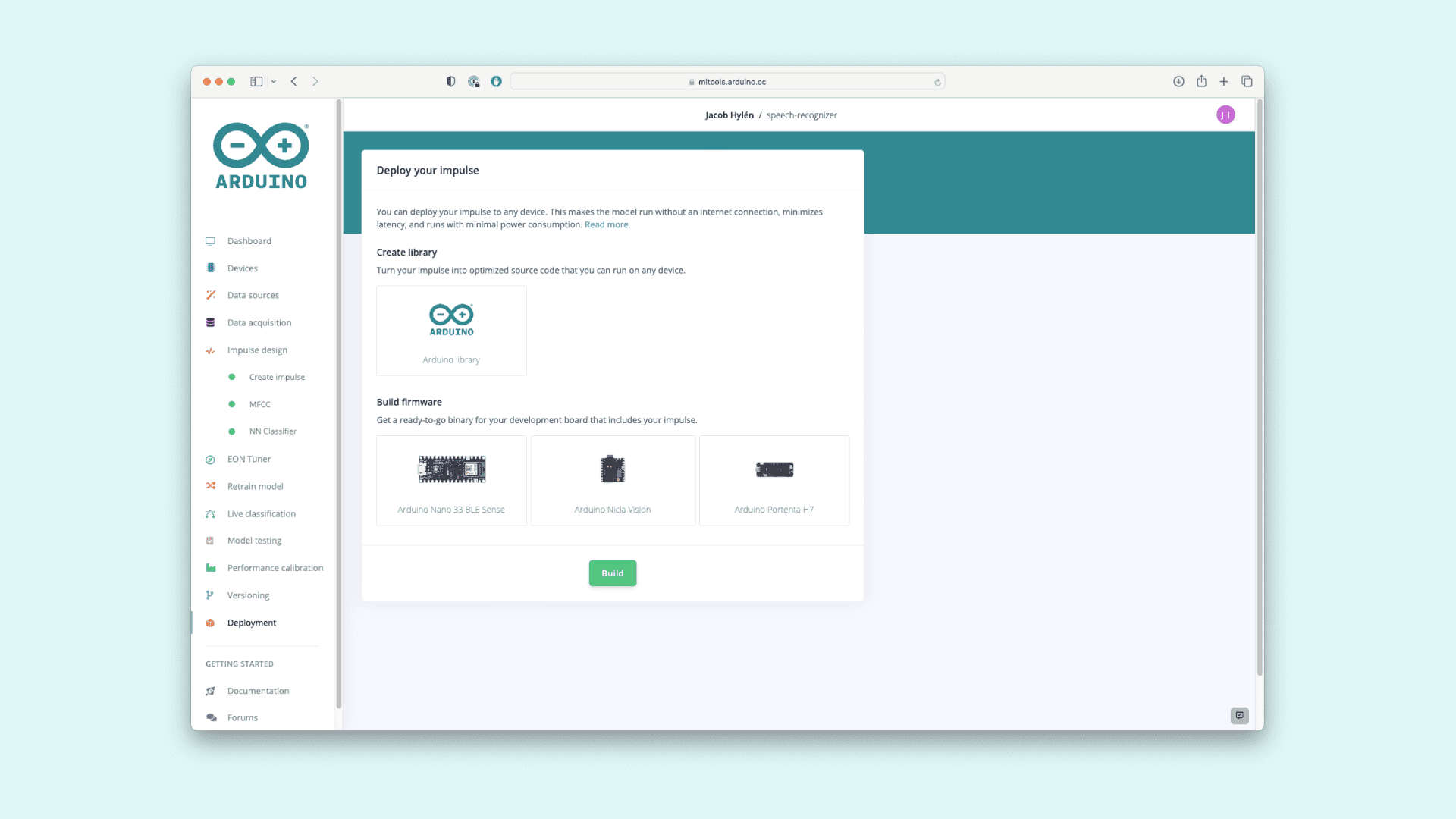Click the browser address bar
This screenshot has width=1456, height=819.
click(728, 82)
